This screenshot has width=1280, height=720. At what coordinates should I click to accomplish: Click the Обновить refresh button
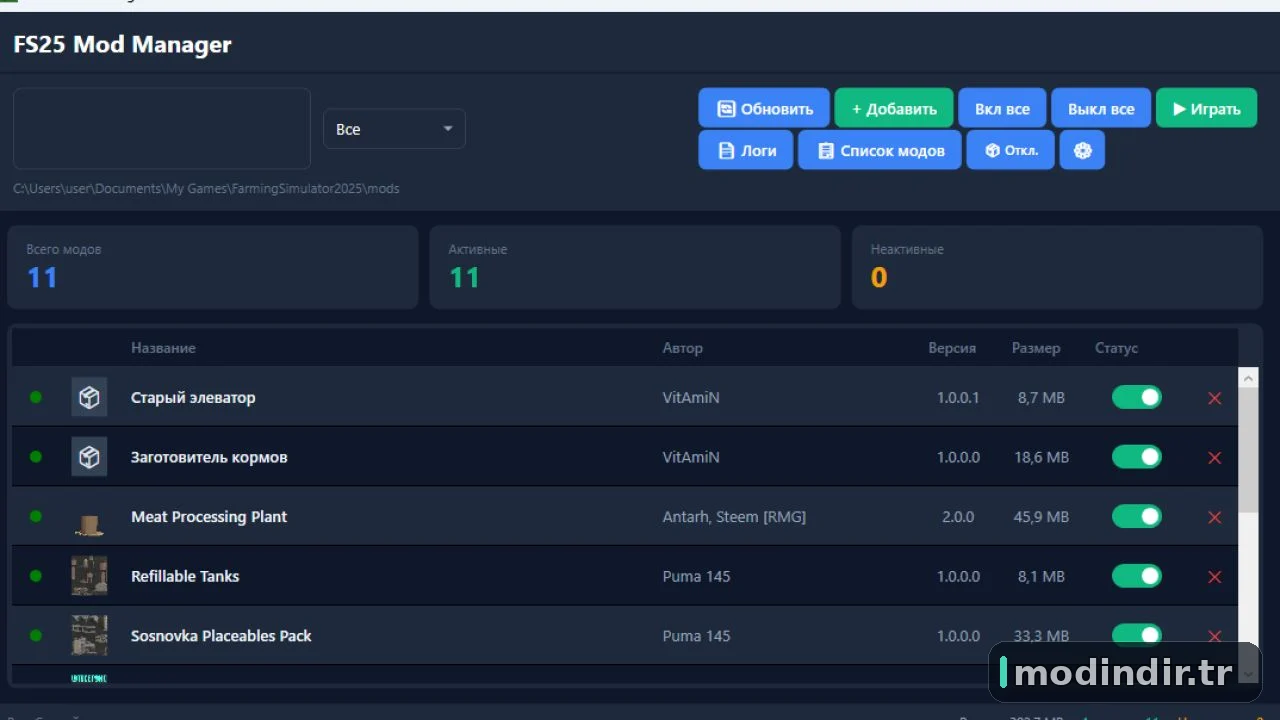(x=764, y=109)
